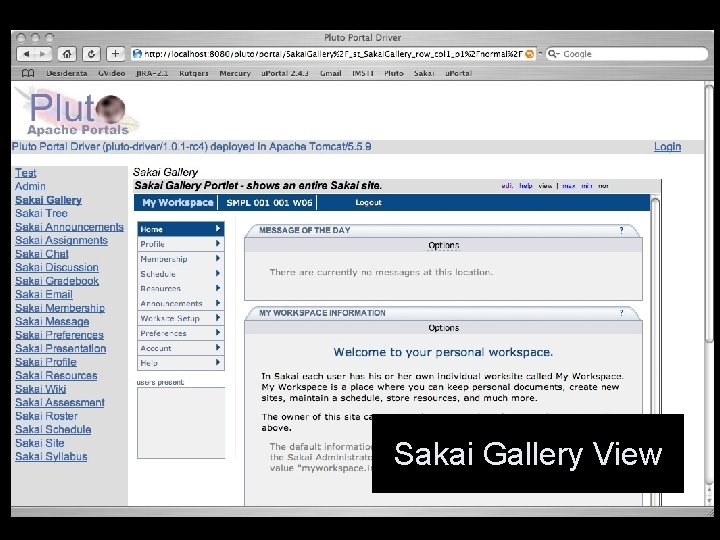Click Options under Message of the Day
720x540 pixels.
[x=443, y=246]
